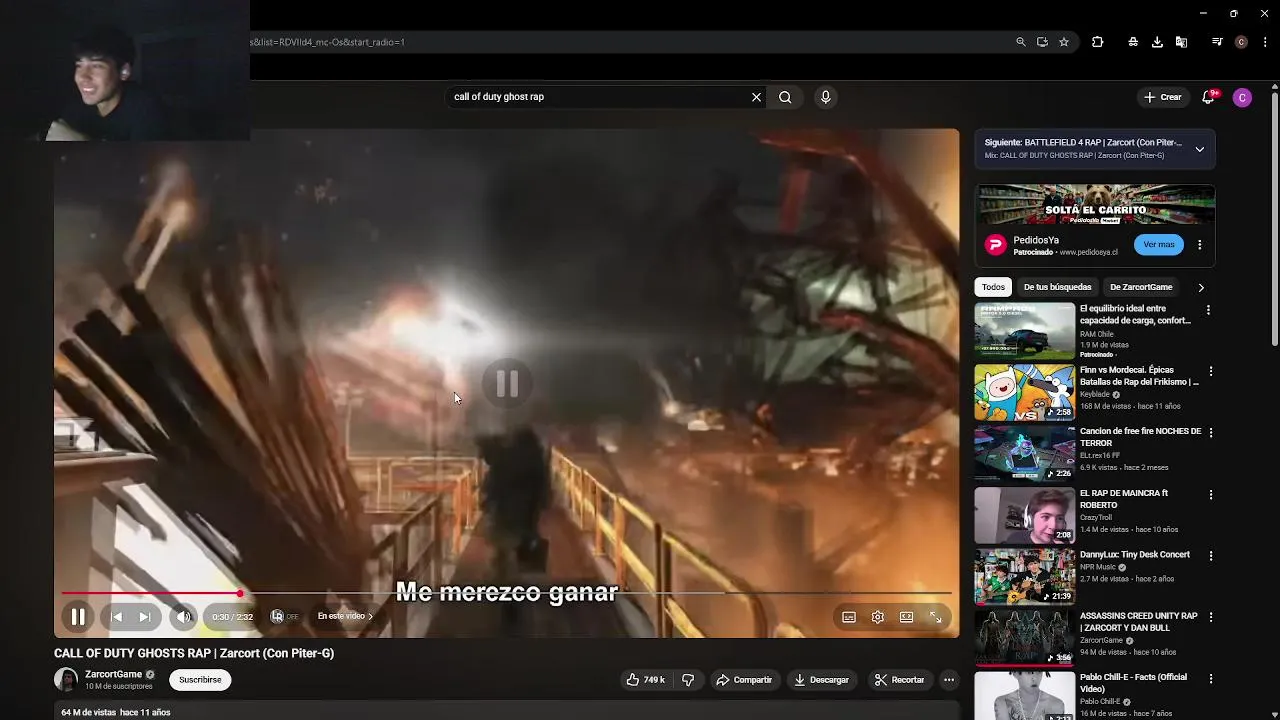Switch to theater mode view
The height and width of the screenshot is (720, 1280).
pos(907,617)
